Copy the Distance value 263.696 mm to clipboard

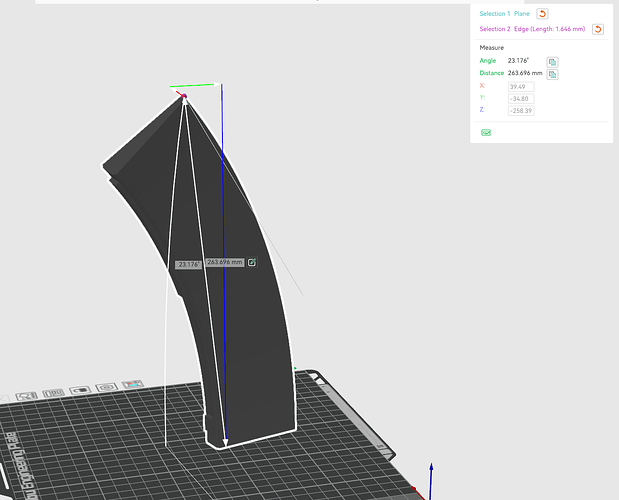pyautogui.click(x=552, y=74)
